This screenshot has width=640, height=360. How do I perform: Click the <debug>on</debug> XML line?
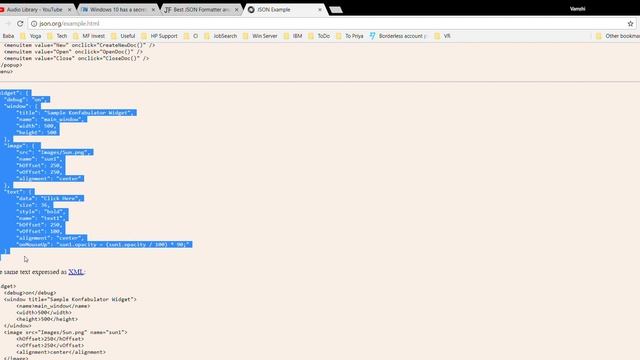coord(30,293)
